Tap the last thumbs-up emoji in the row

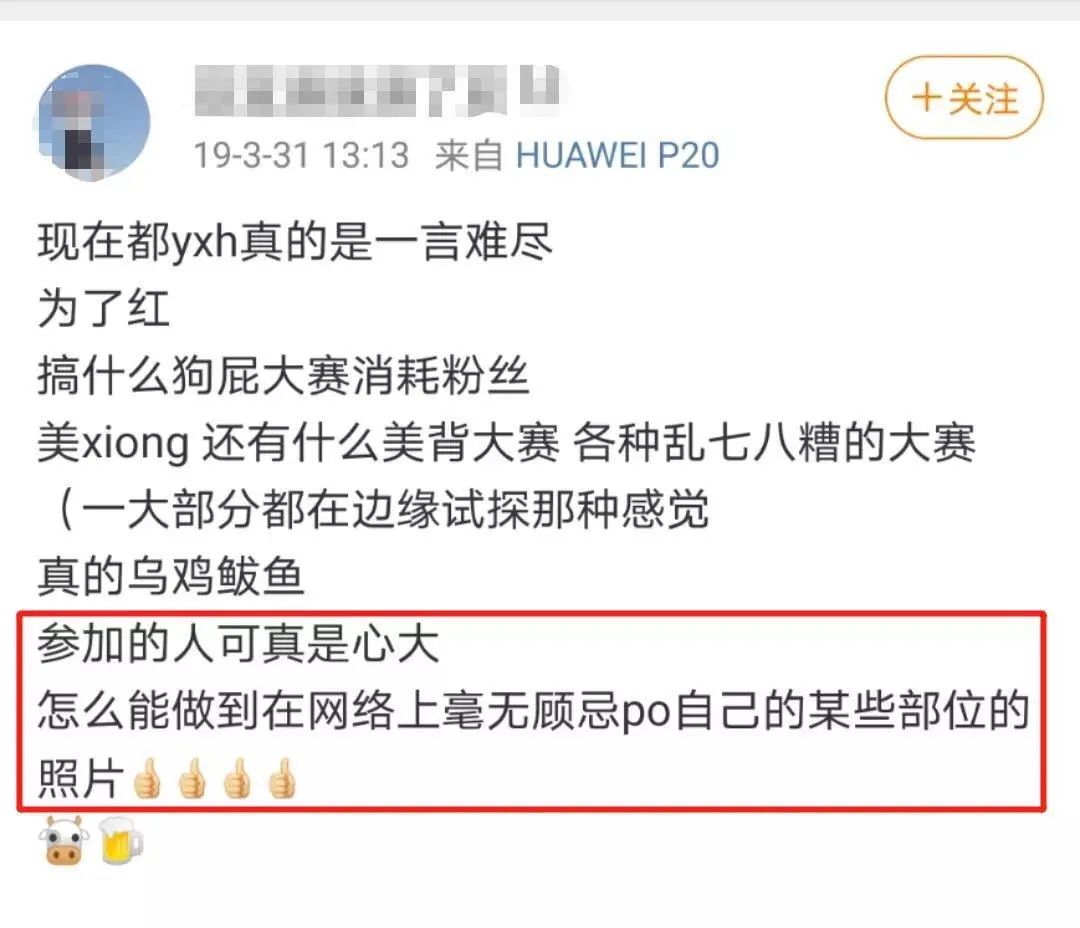(282, 778)
